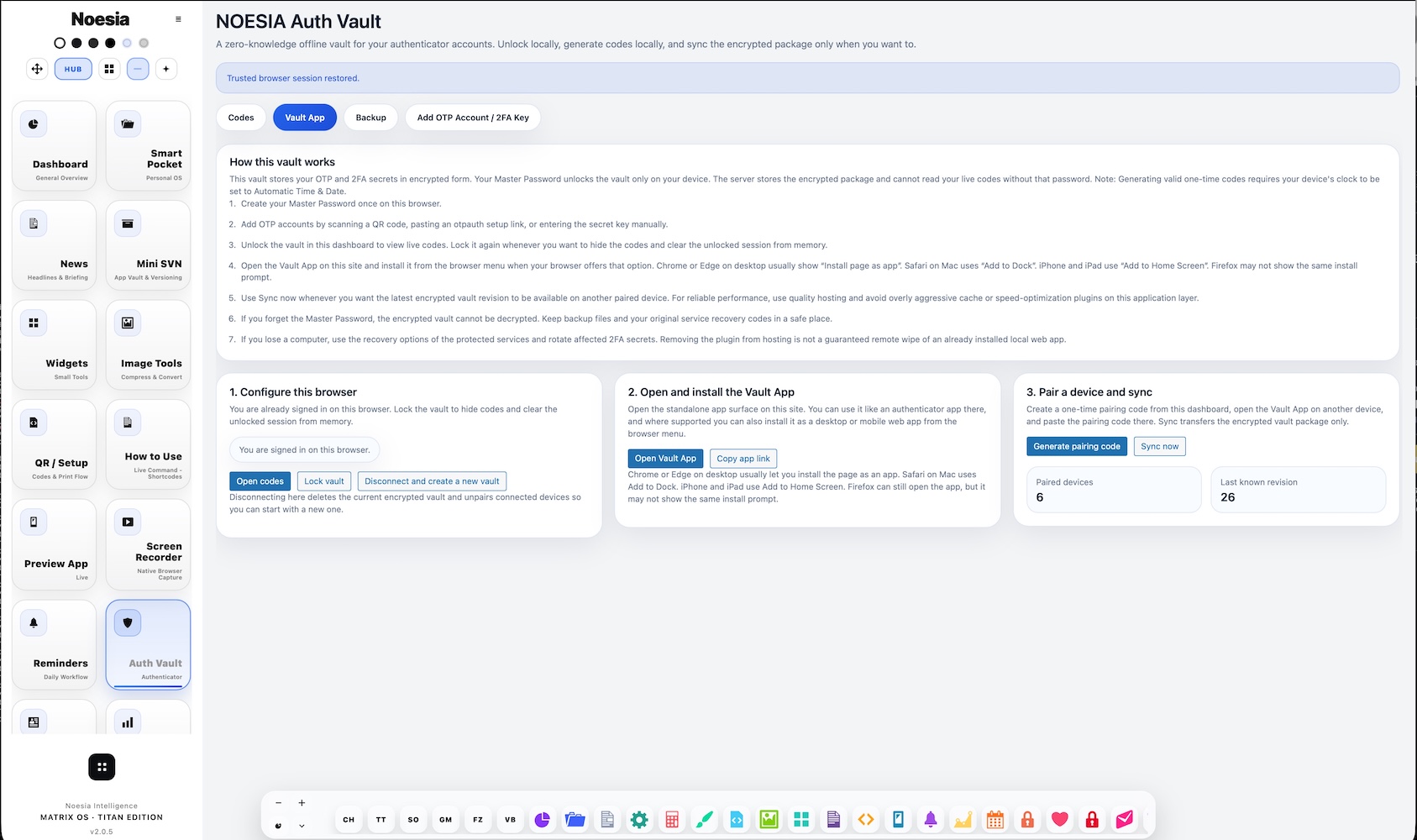The width and height of the screenshot is (1417, 840).
Task: Select the white outlined theme swatch
Action: click(60, 43)
